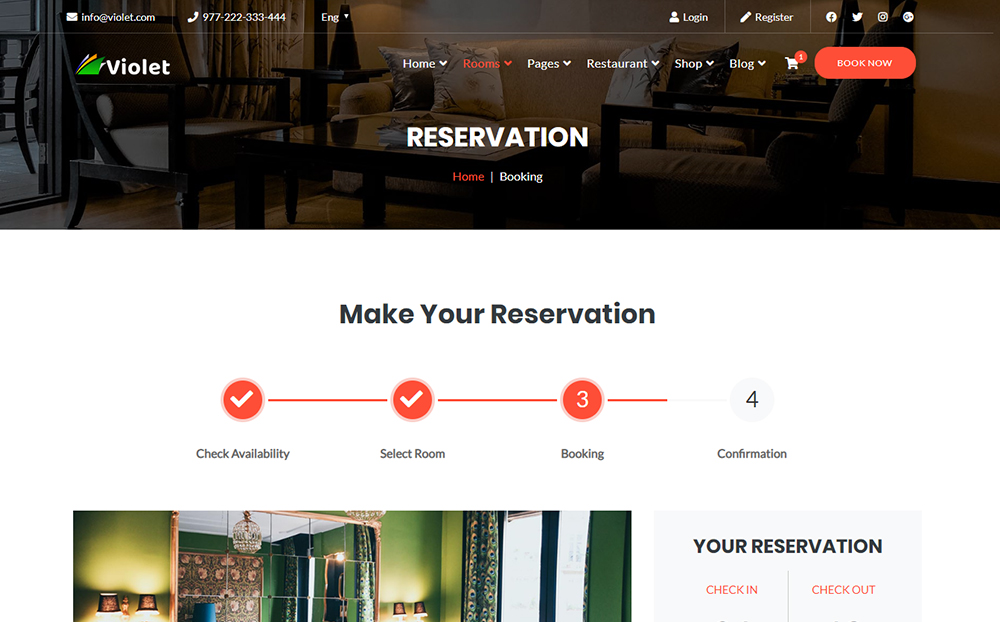
Task: Follow the Home breadcrumb link
Action: [468, 177]
